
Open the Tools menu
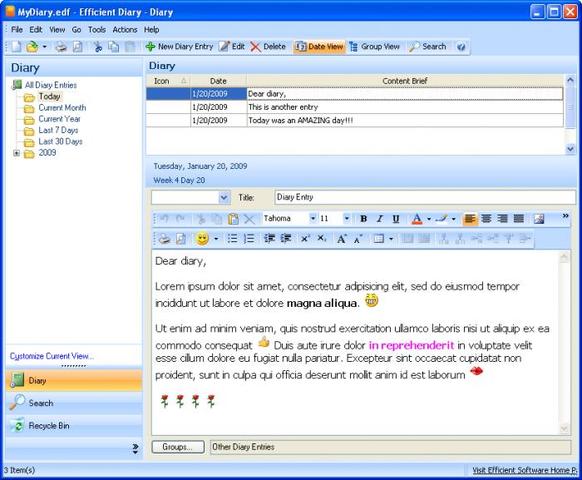point(97,30)
